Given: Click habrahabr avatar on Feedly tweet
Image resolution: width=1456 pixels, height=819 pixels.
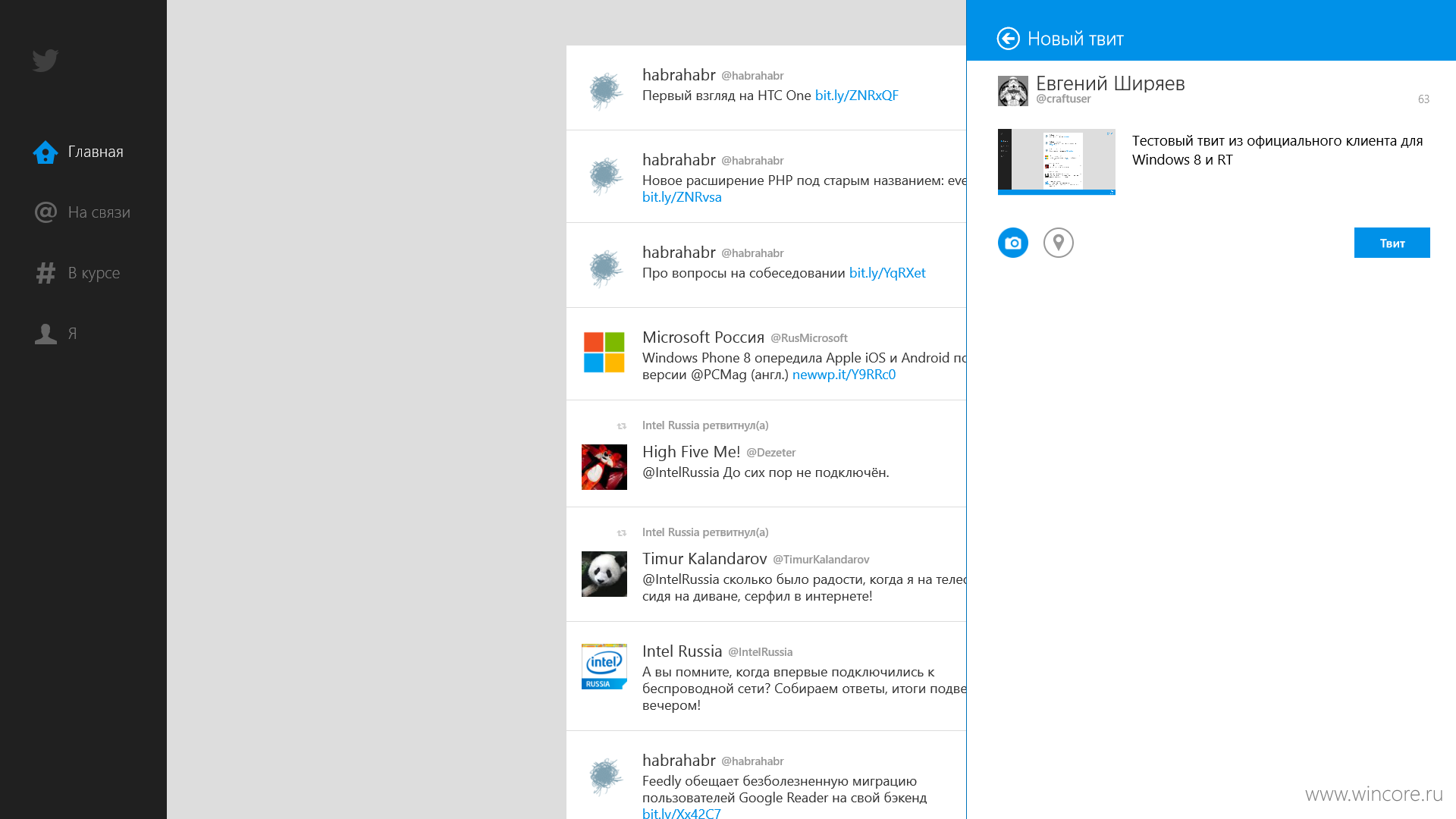Looking at the screenshot, I should point(604,777).
